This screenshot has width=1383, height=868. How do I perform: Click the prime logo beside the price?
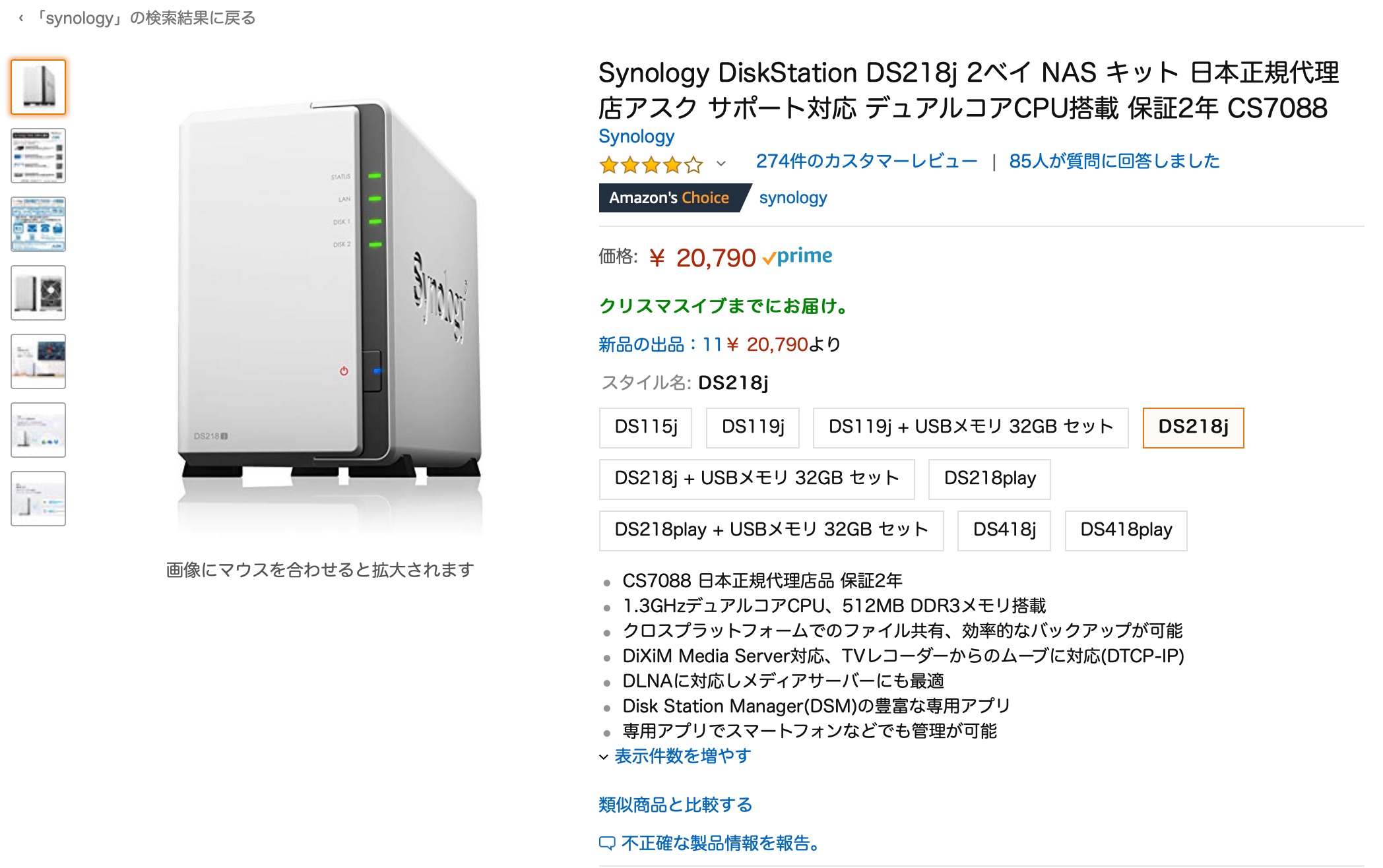797,257
